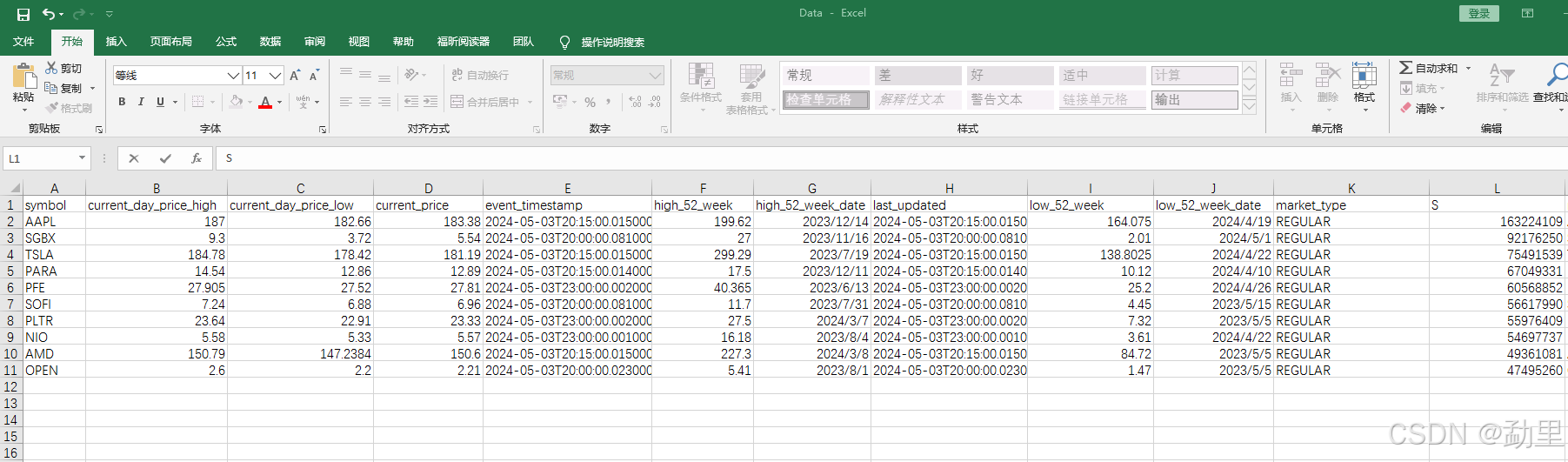Open Format as Table (套用表格格式)

coord(751,89)
